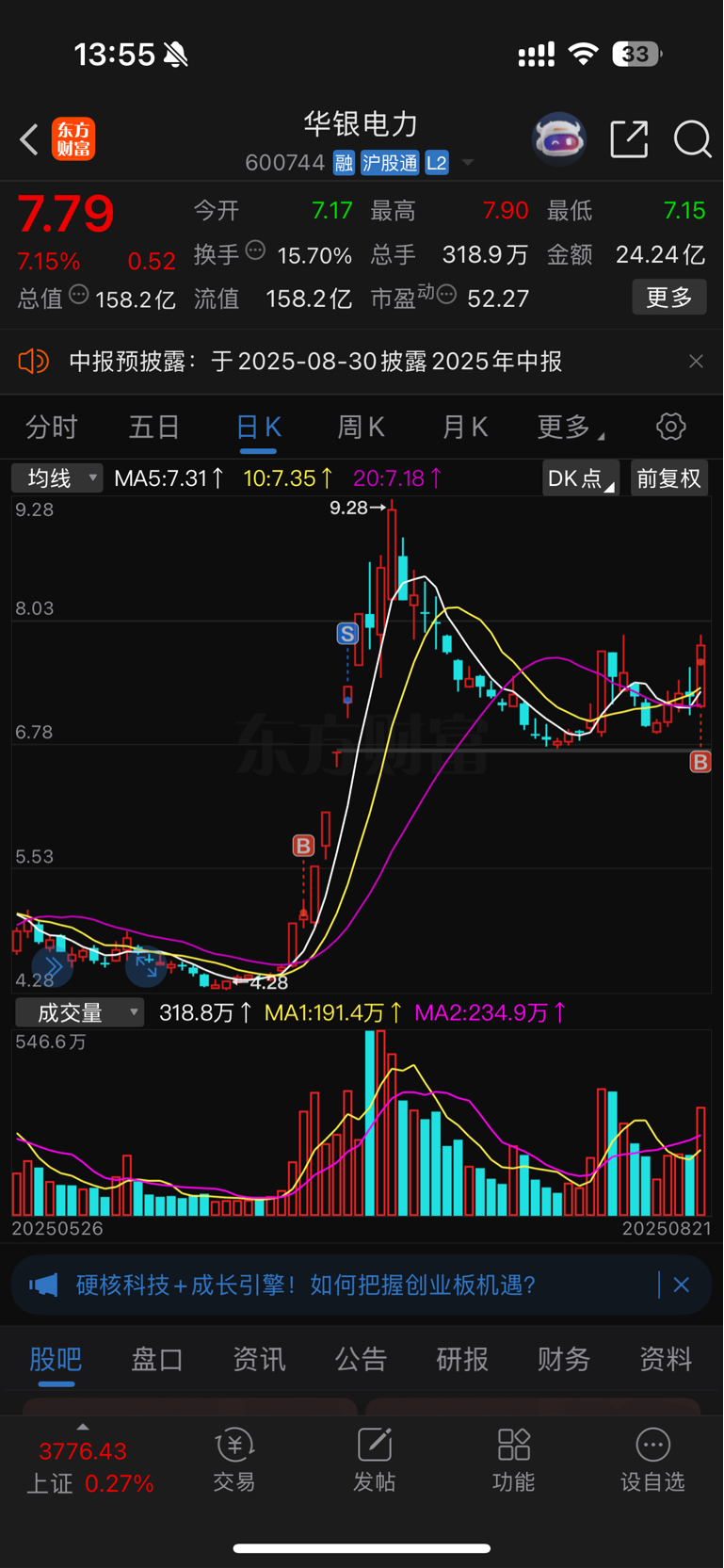Tap the MA1:191.4万 volume value
Image resolution: width=724 pixels, height=1568 pixels.
334,1013
